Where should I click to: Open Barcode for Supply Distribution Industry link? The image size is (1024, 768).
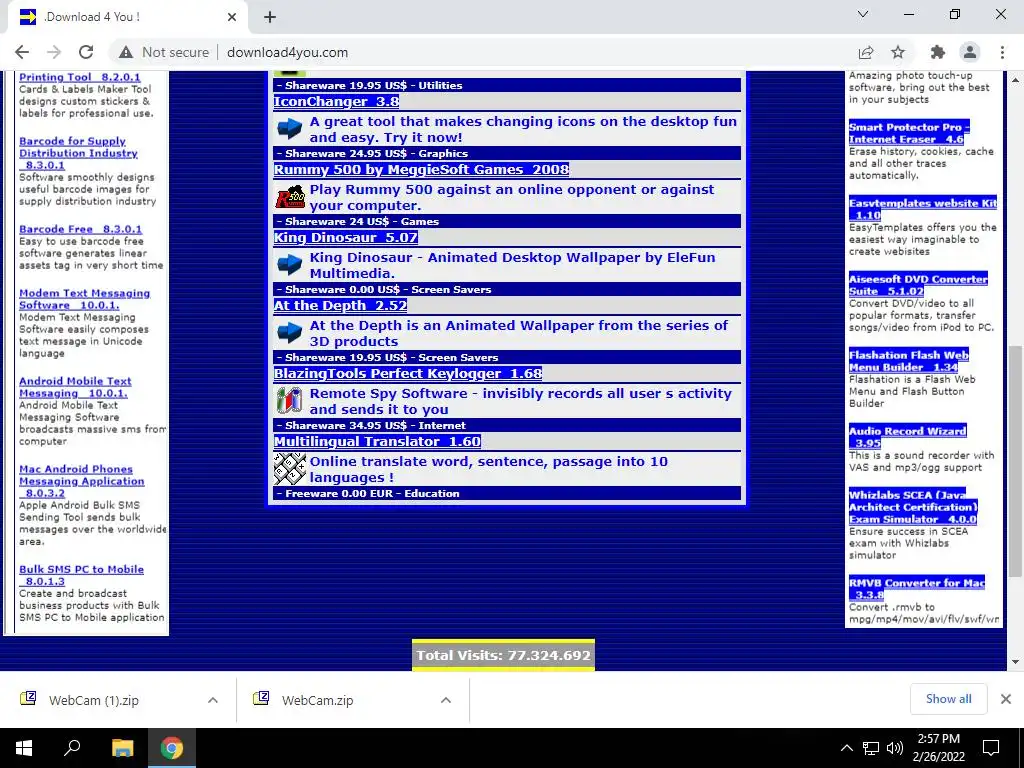pyautogui.click(x=78, y=153)
